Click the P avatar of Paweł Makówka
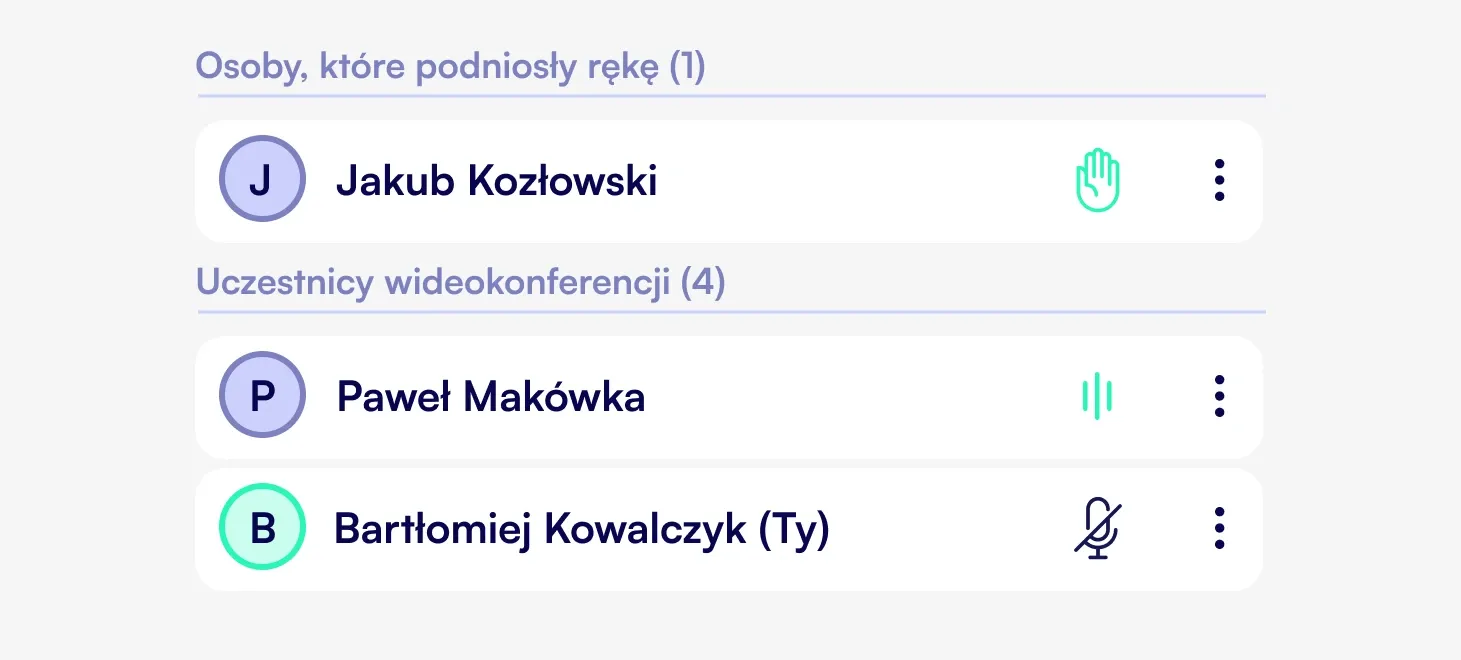 [x=262, y=395]
